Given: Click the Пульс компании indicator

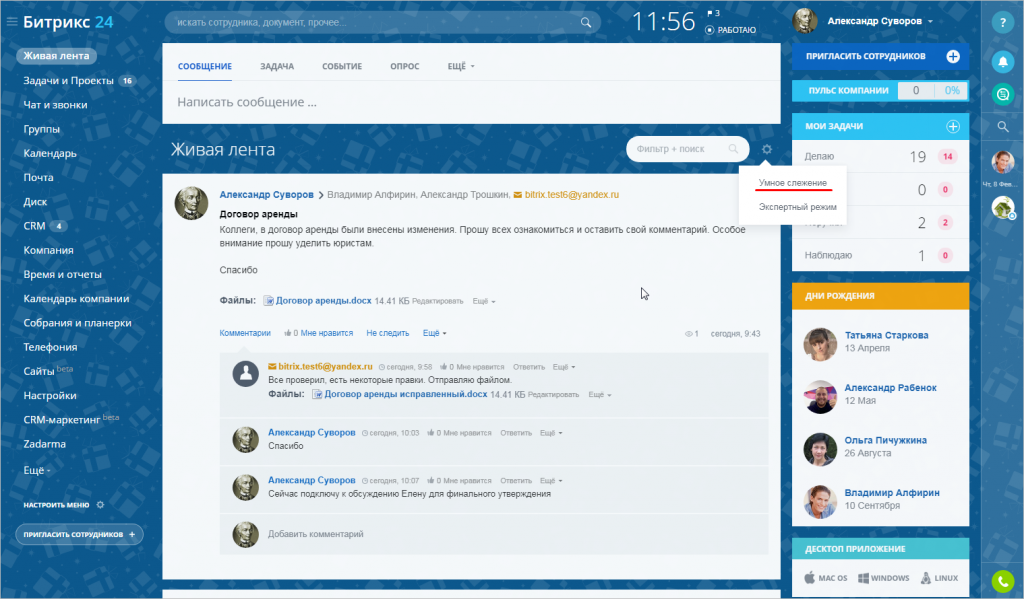Looking at the screenshot, I should (880, 91).
